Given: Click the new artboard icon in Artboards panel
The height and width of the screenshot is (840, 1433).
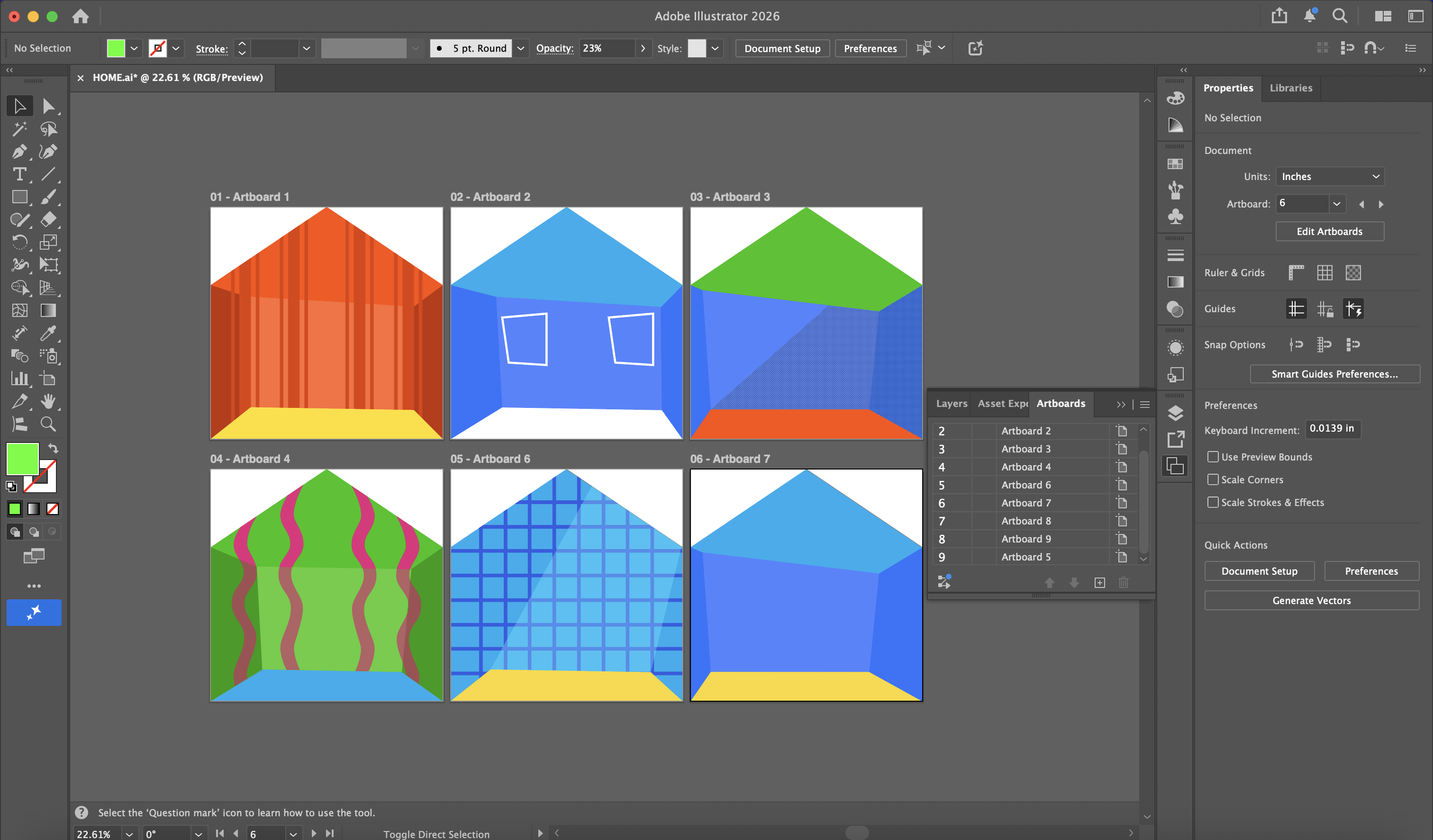Looking at the screenshot, I should [x=1099, y=583].
